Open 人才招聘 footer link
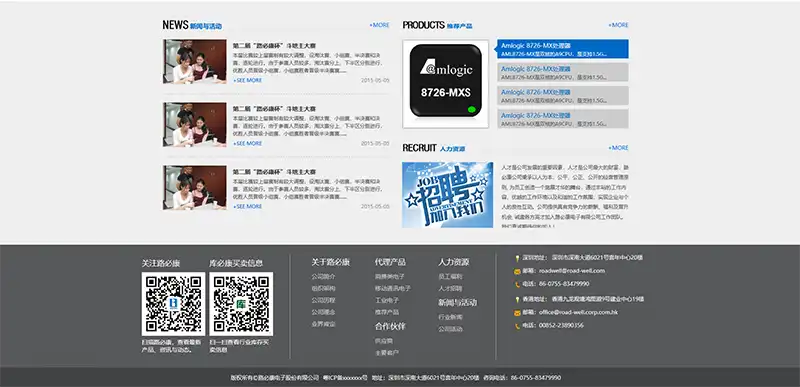 click(450, 288)
